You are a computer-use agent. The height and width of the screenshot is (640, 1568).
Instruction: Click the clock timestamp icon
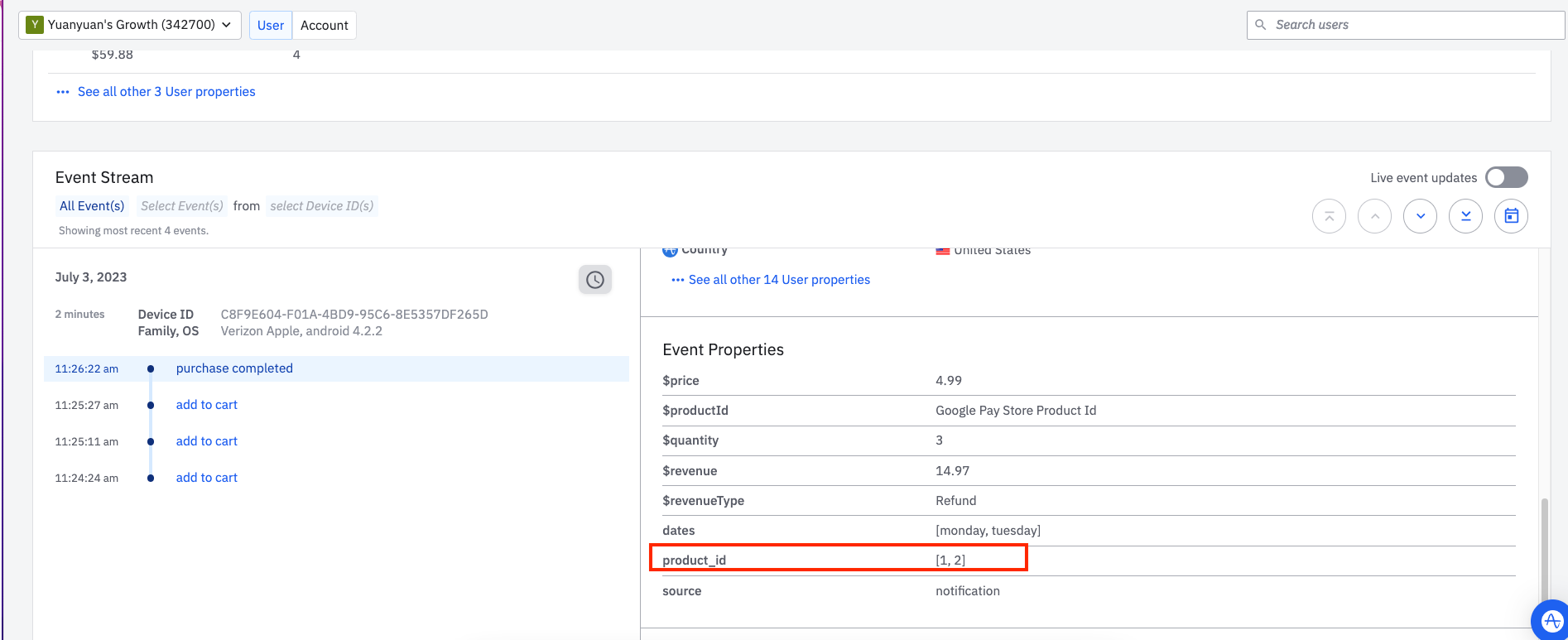(x=594, y=280)
